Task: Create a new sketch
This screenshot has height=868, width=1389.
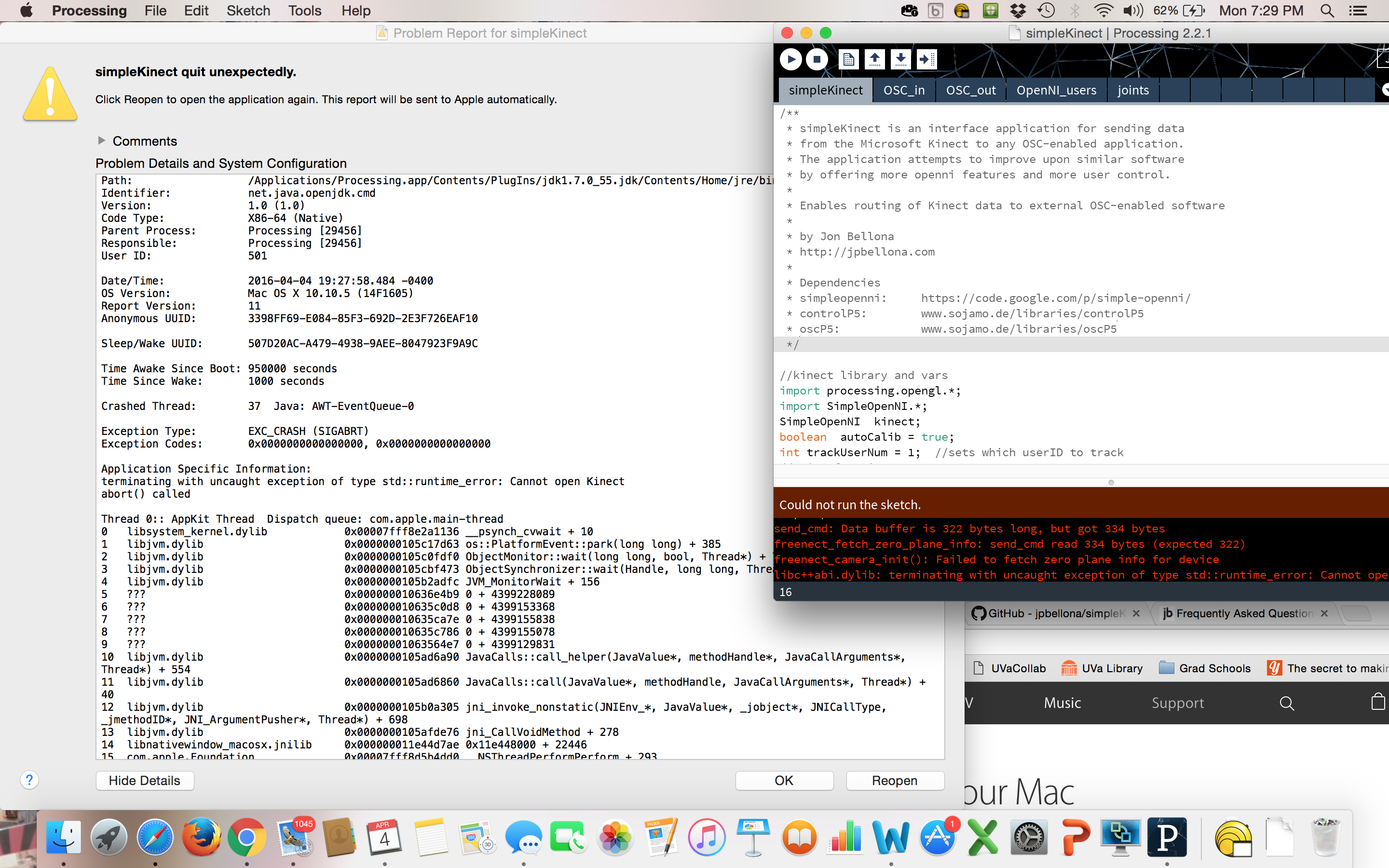Action: (849, 59)
